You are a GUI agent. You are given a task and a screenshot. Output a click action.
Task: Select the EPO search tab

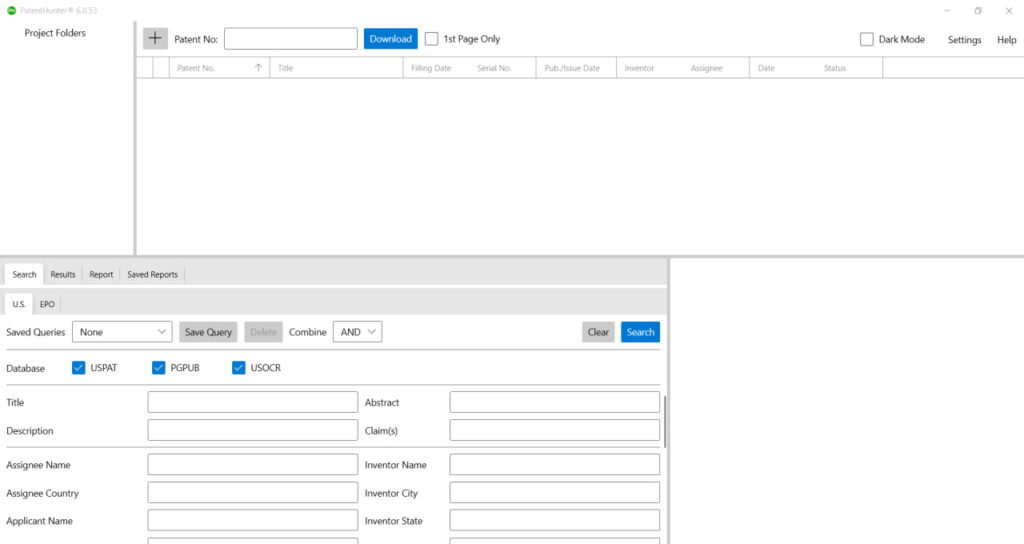click(x=47, y=304)
